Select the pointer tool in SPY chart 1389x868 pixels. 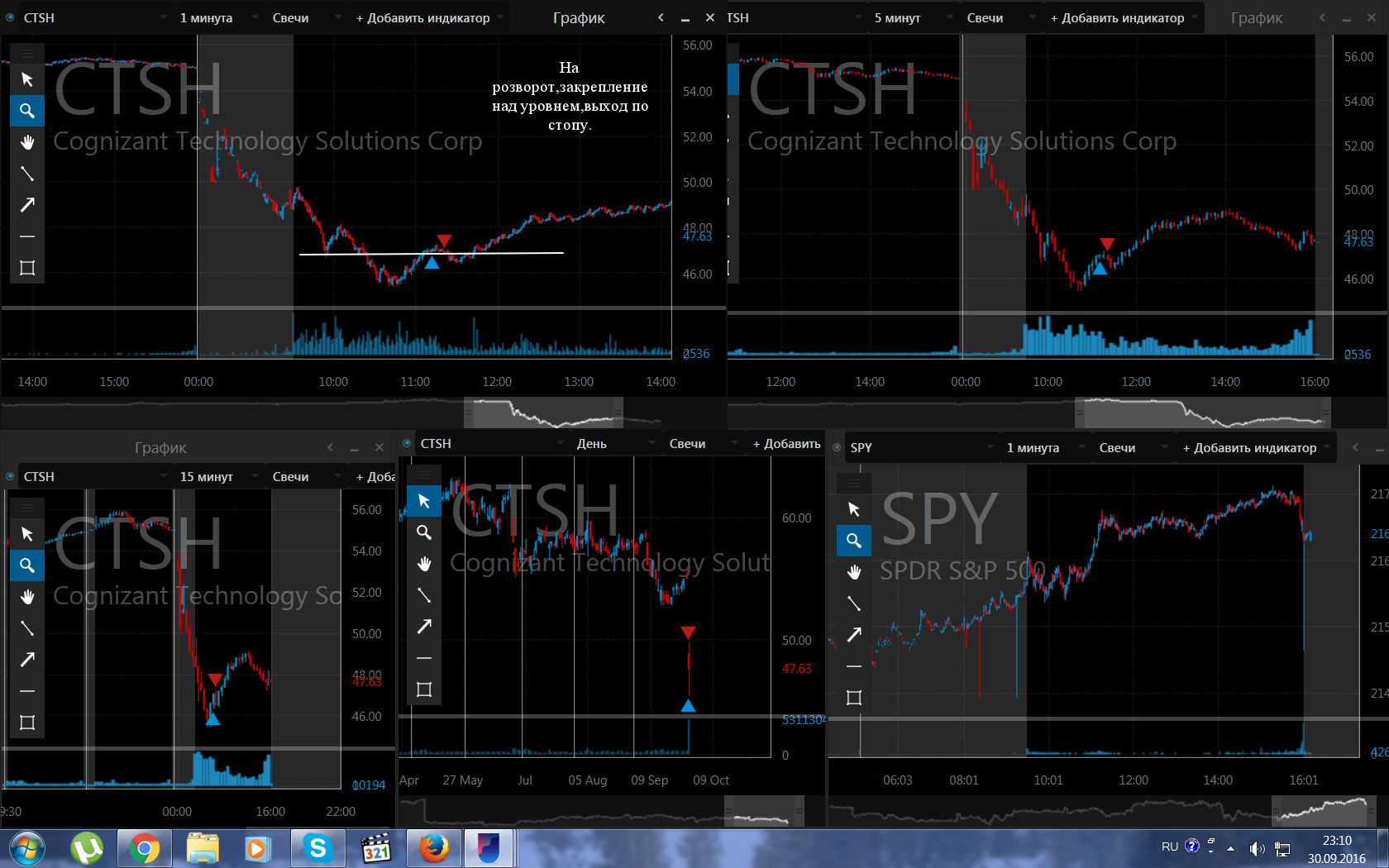854,509
